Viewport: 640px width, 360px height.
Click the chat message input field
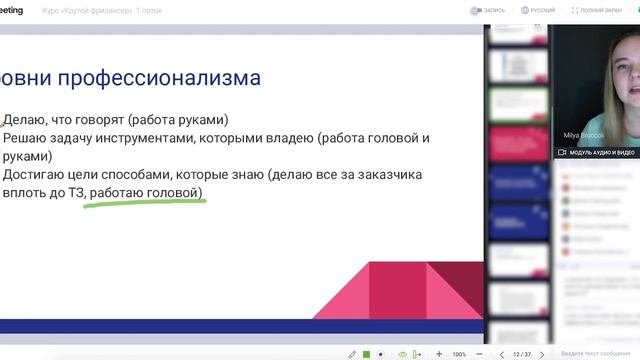[596, 353]
